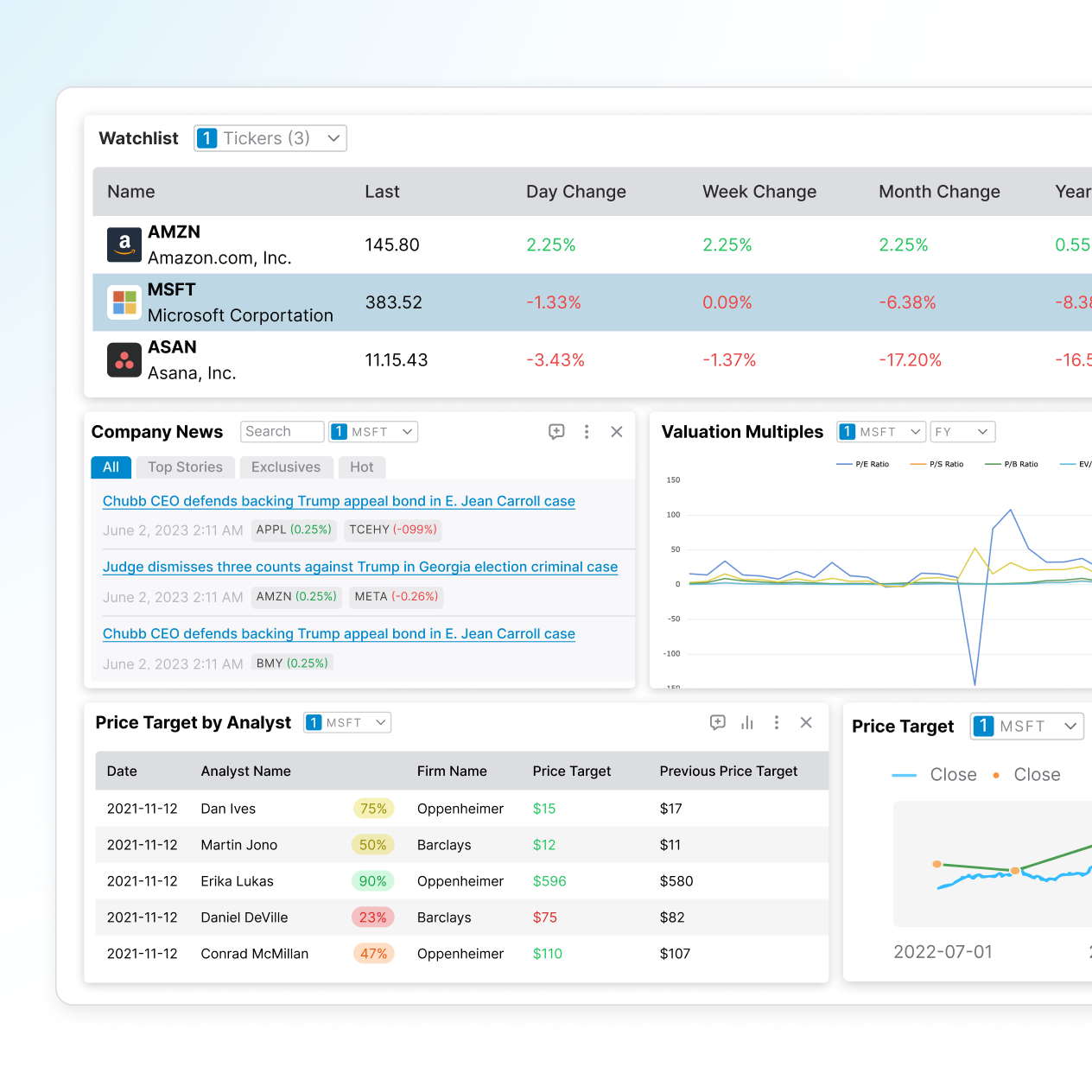Sort watchlist by Day Change header

[x=576, y=192]
